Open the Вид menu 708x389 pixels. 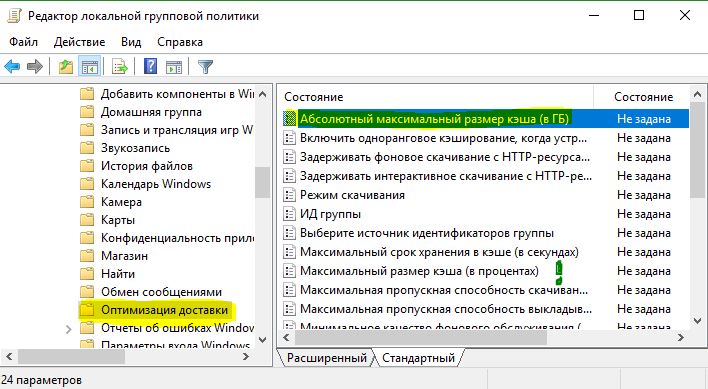click(131, 42)
